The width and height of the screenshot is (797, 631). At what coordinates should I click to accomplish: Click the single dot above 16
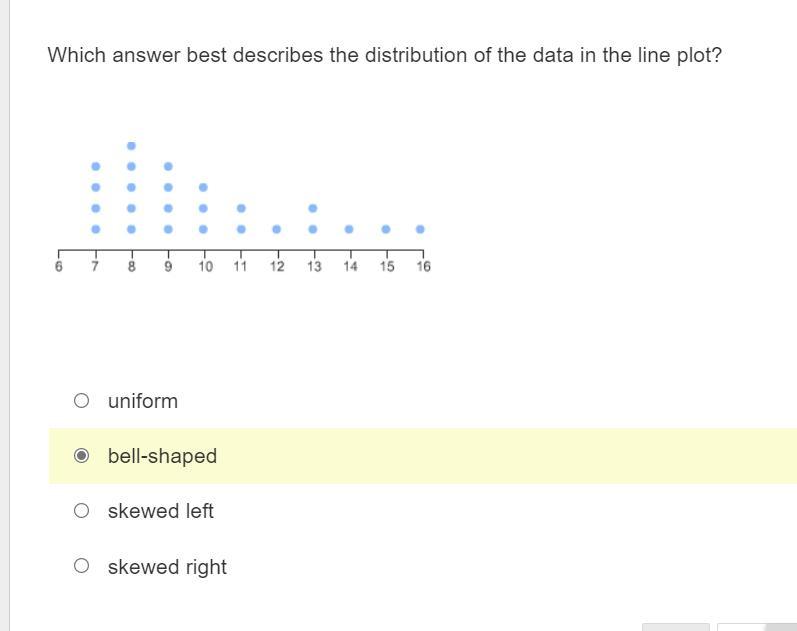[420, 229]
